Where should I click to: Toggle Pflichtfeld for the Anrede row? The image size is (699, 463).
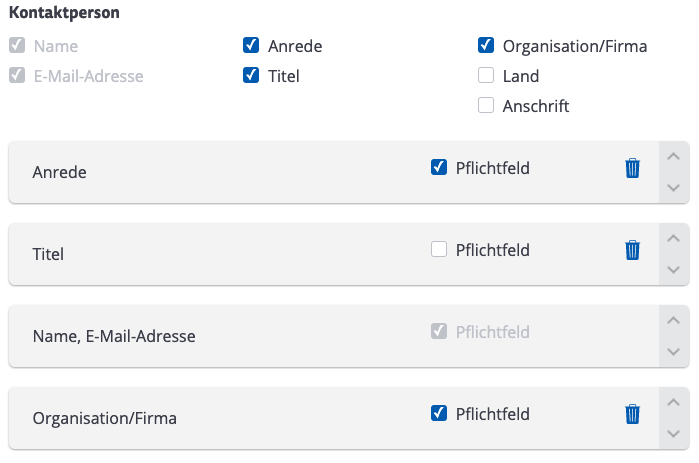coord(439,167)
